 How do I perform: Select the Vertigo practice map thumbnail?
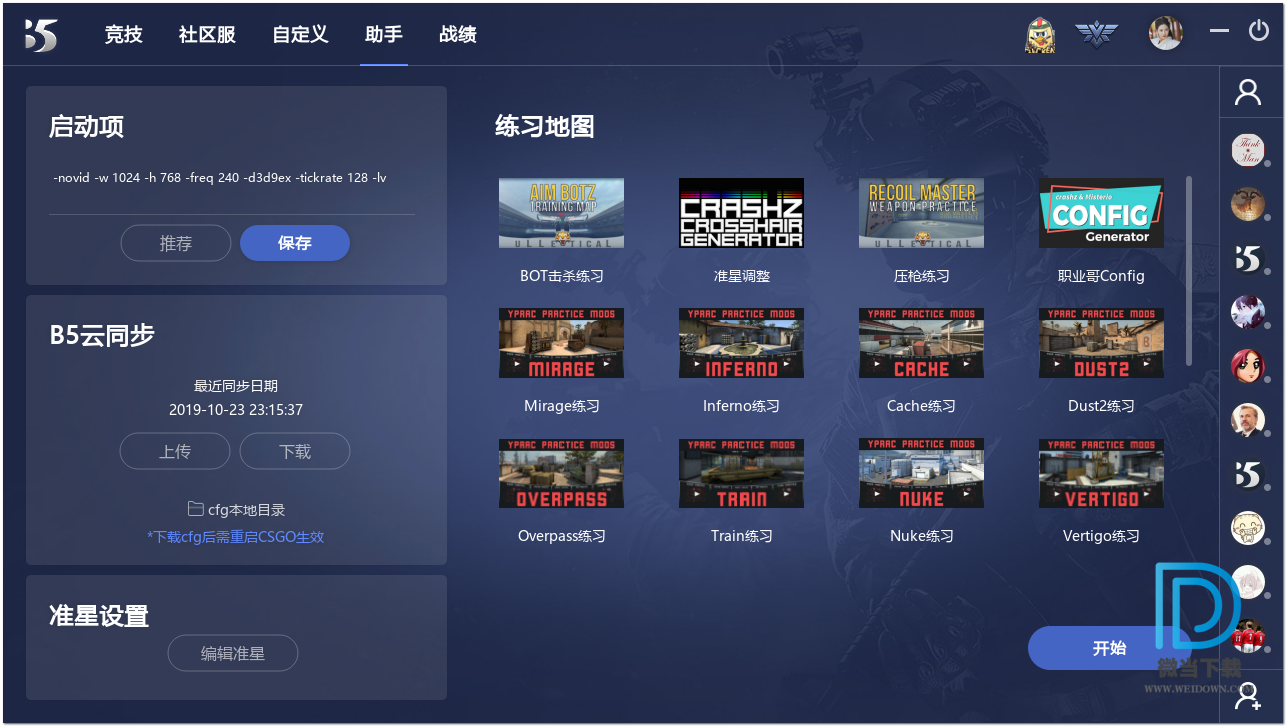point(1101,473)
